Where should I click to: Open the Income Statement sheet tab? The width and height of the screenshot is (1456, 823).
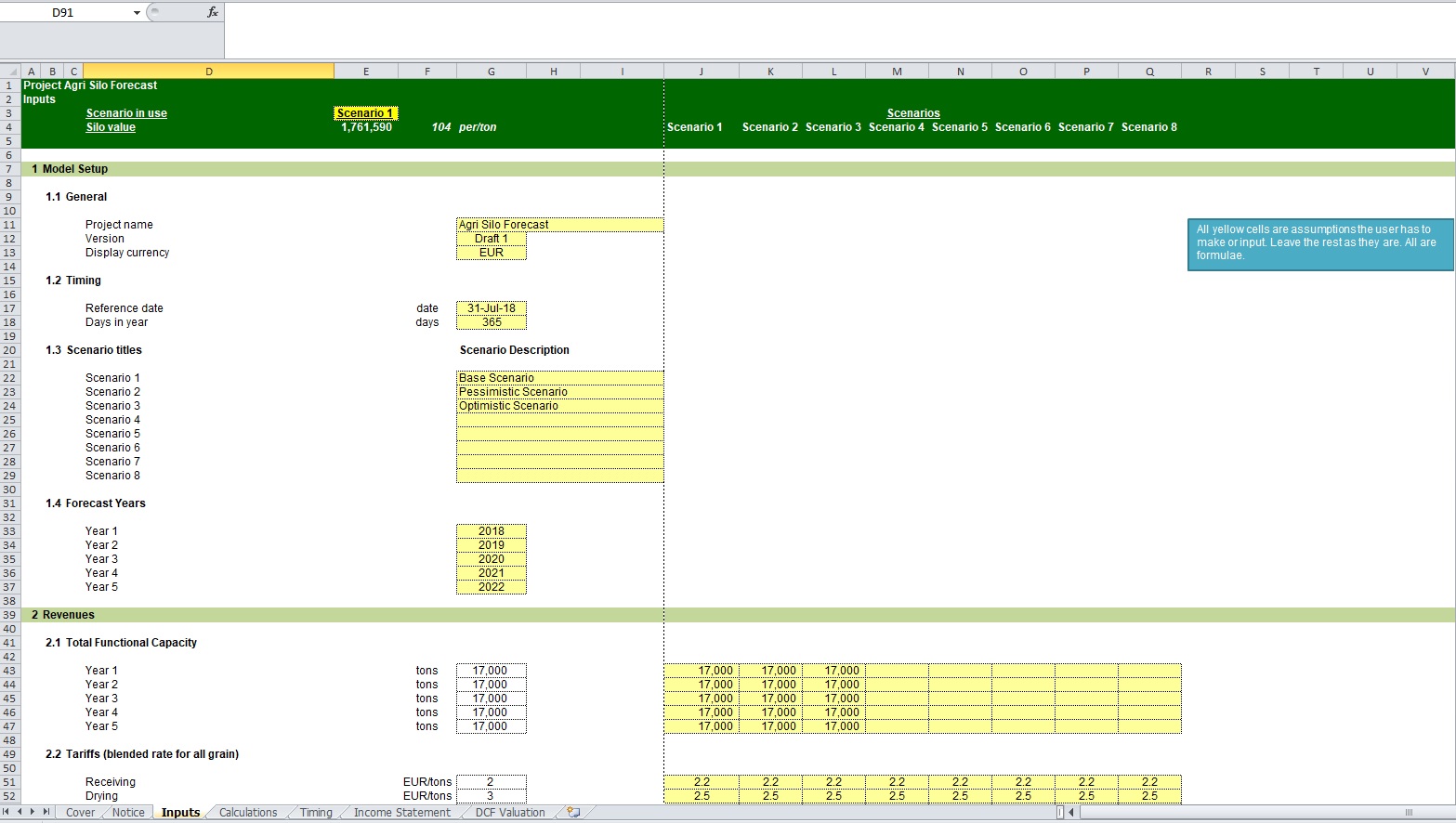coord(402,813)
